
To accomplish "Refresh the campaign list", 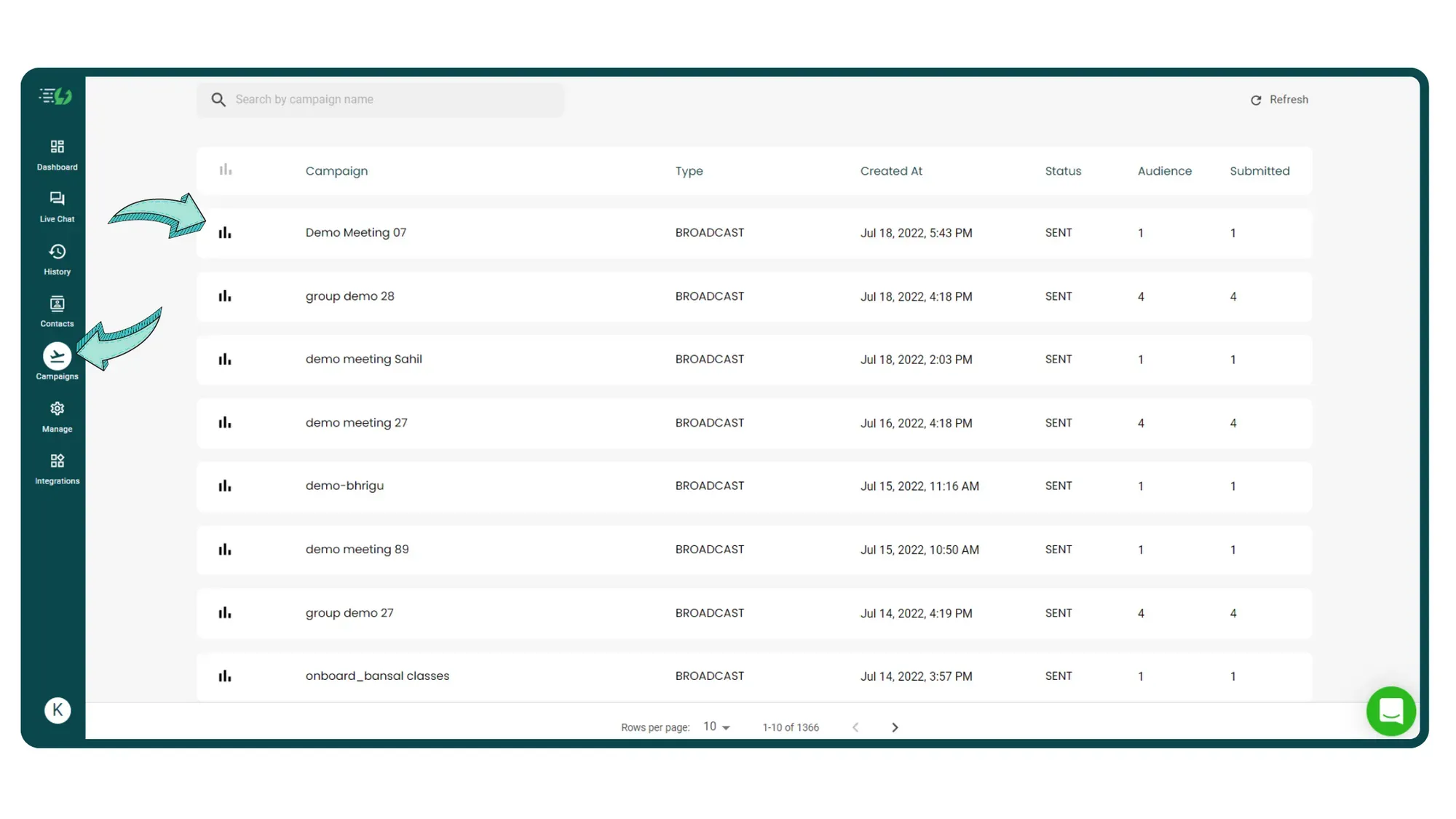I will (1280, 100).
